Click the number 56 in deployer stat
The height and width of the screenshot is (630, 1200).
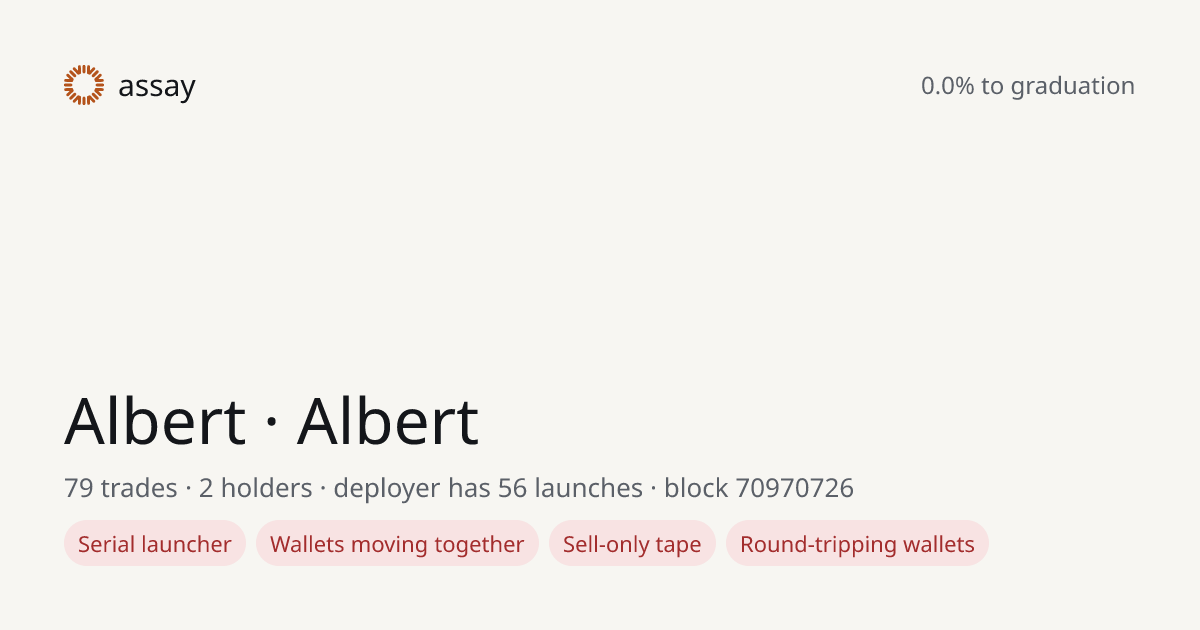[513, 488]
